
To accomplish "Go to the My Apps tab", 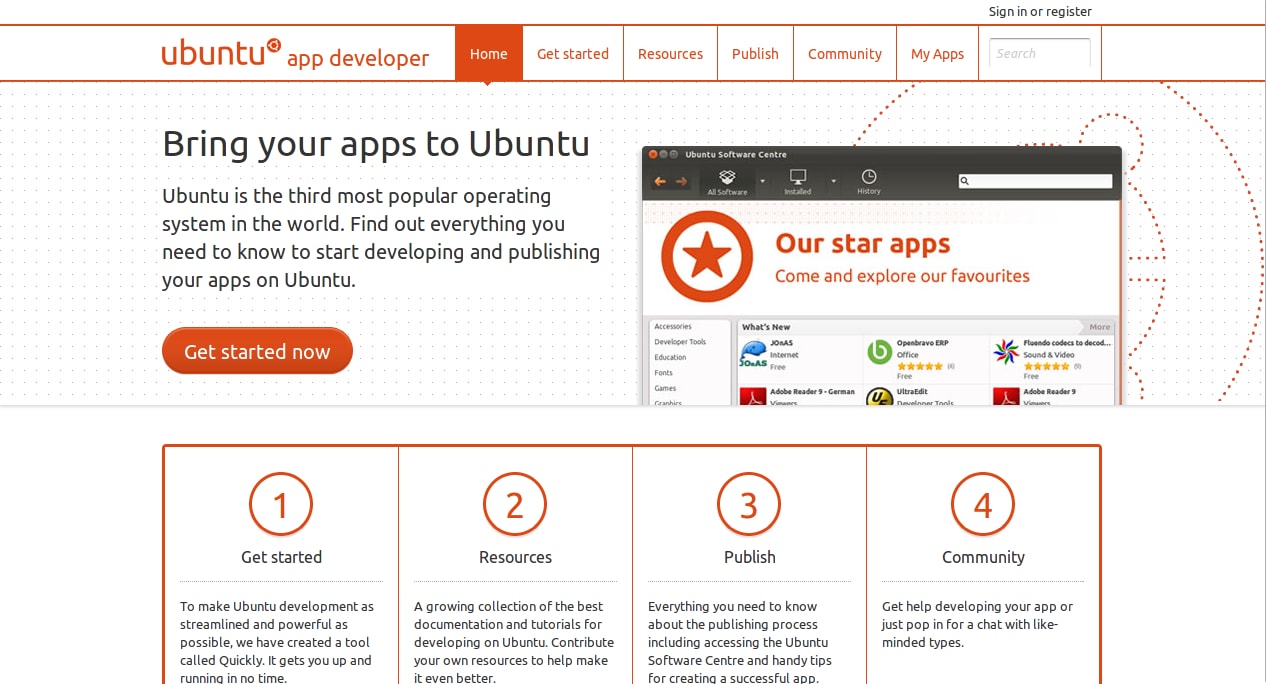I will tap(937, 54).
